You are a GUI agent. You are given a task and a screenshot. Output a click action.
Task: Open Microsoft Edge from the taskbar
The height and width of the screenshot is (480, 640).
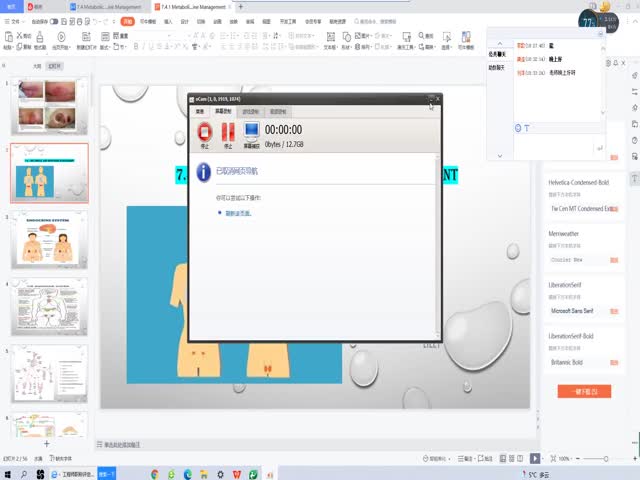click(187, 474)
